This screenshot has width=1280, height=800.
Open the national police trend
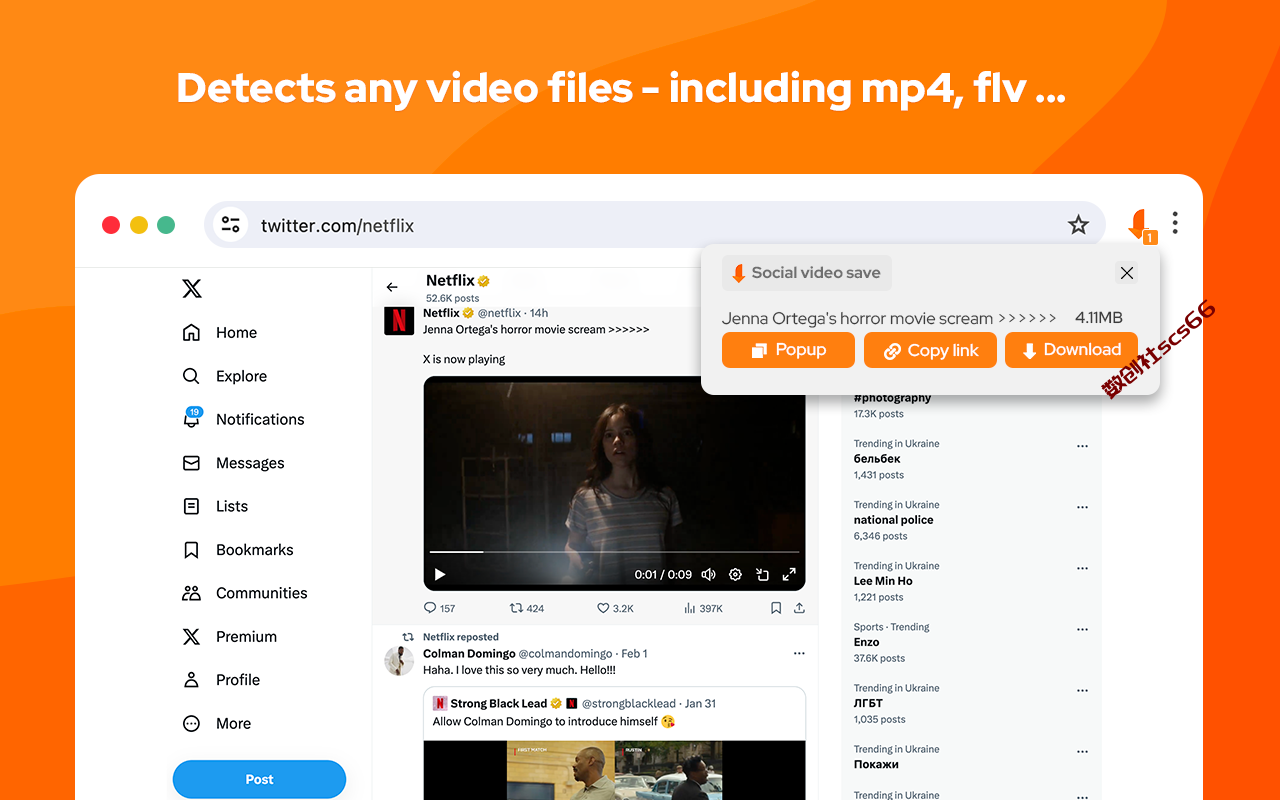pyautogui.click(x=894, y=520)
